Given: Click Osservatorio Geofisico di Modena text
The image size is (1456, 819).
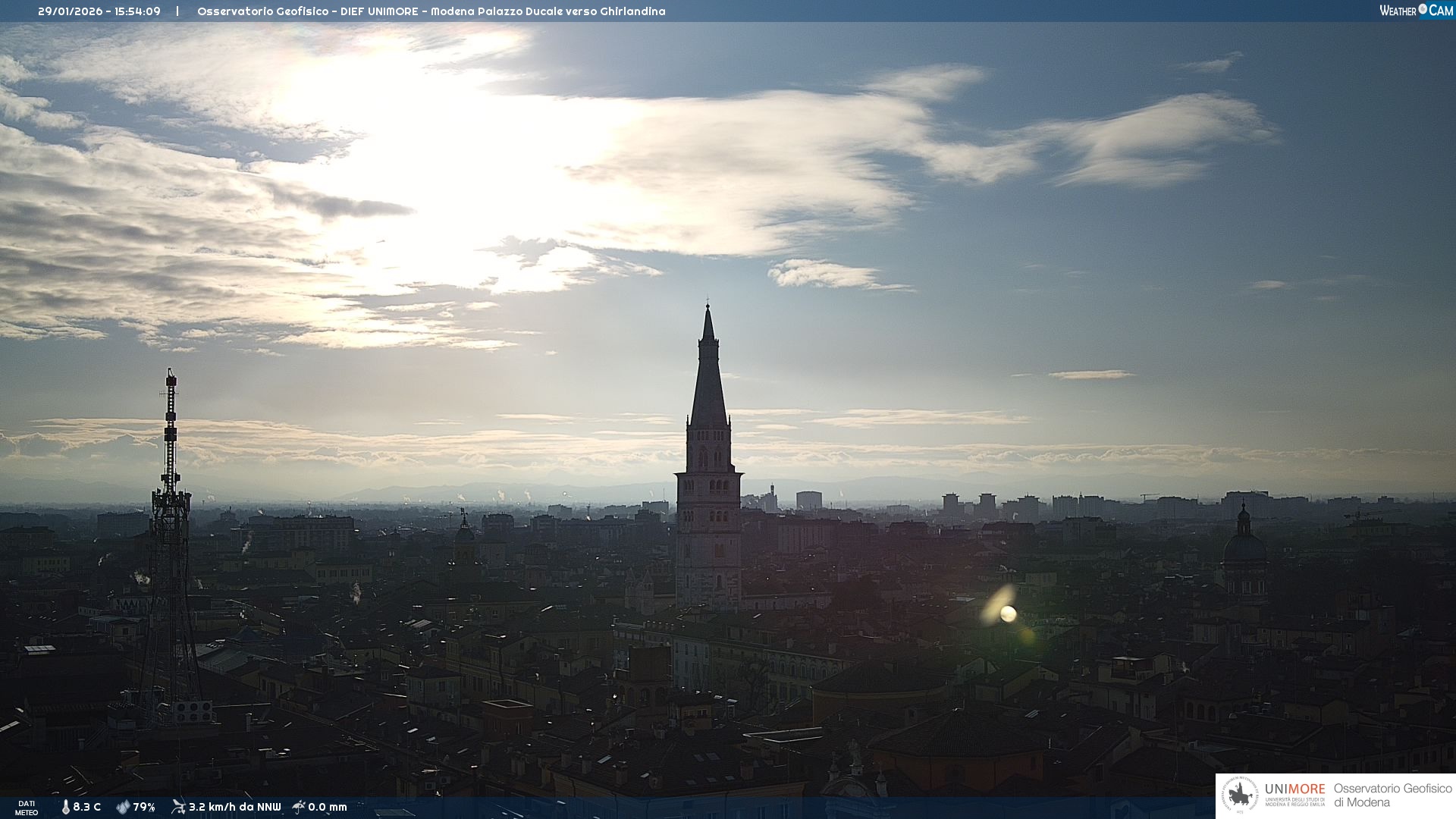Looking at the screenshot, I should [1392, 795].
